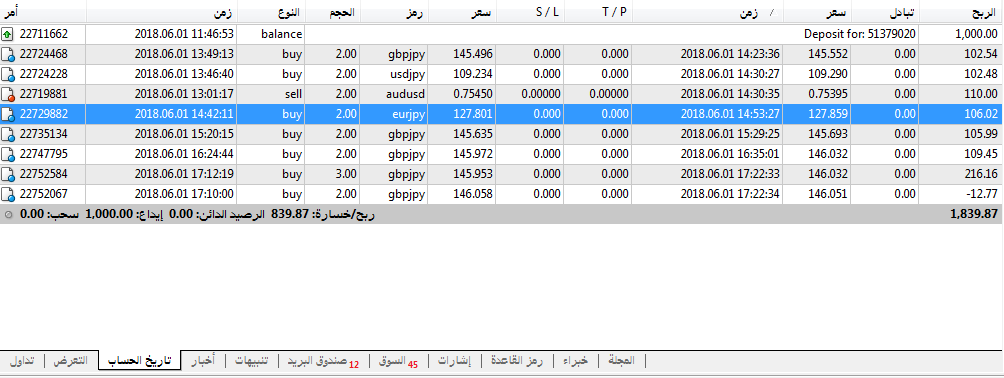Viewport: 1004px width, 378px height.
Task: Open the المجلة journal tab
Action: [621, 361]
